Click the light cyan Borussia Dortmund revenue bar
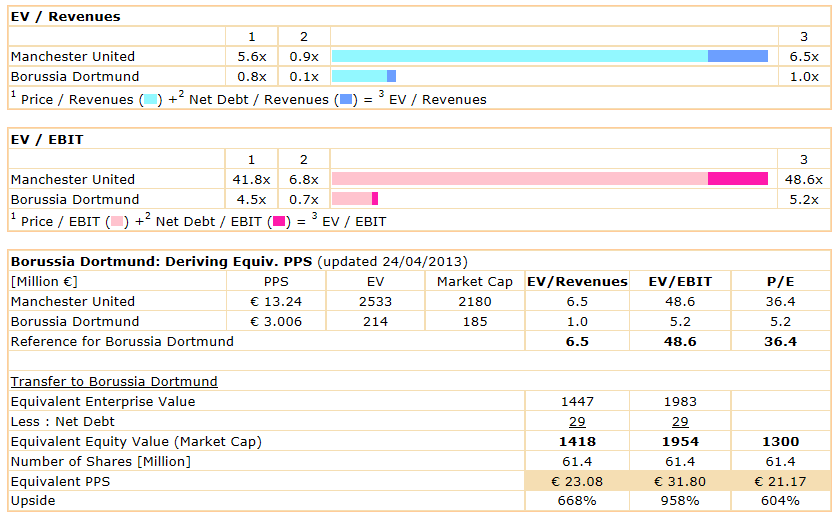The height and width of the screenshot is (517, 836). [359, 76]
